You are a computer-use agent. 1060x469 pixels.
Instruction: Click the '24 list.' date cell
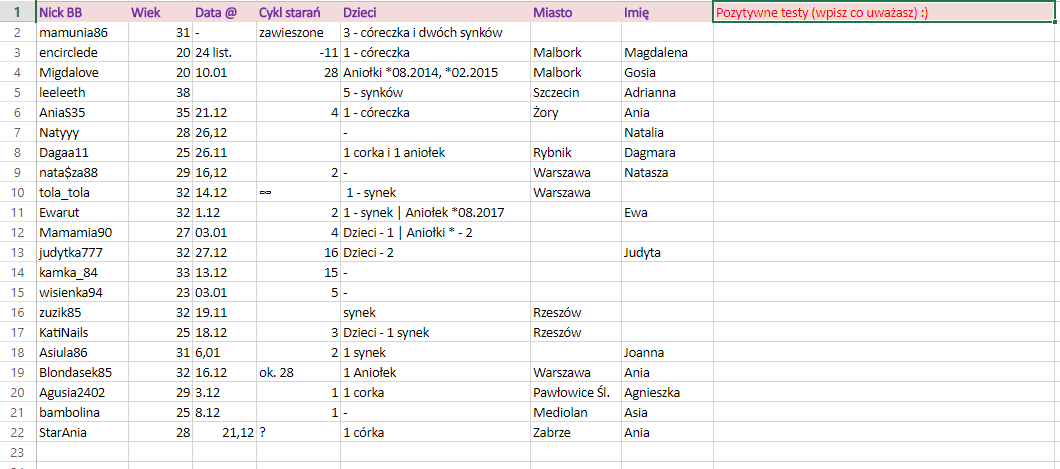(x=224, y=52)
